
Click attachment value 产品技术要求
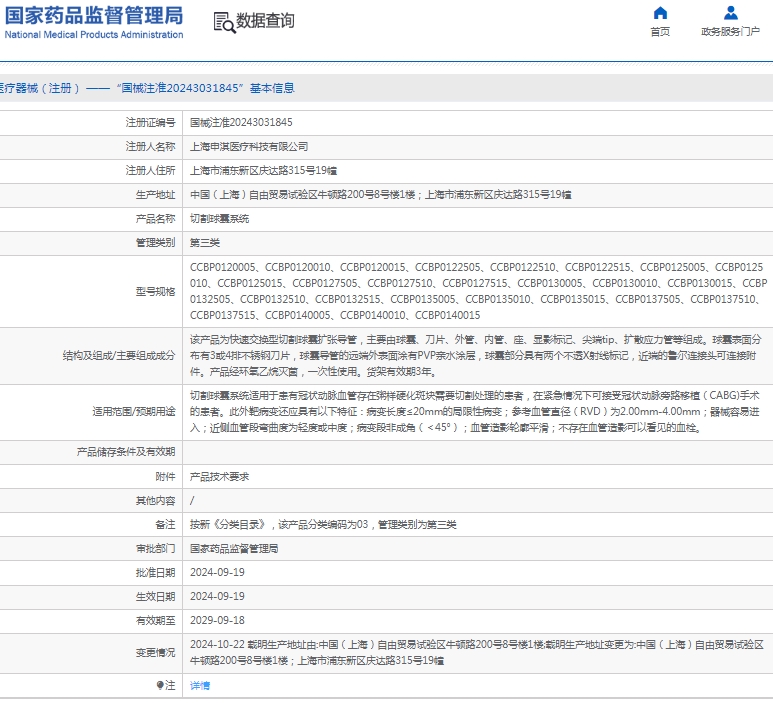click(x=219, y=477)
